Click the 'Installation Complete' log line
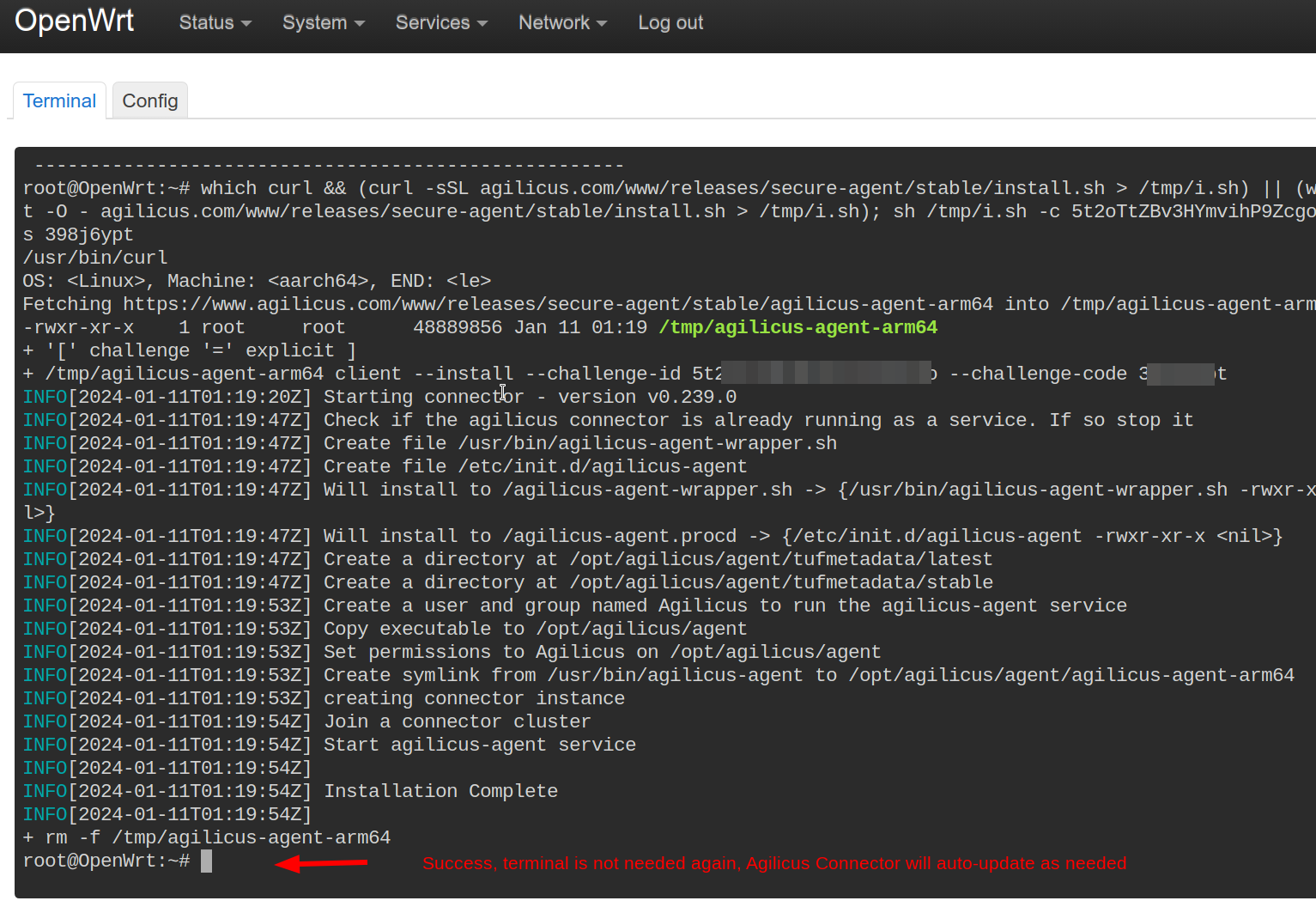1316x919 pixels. coord(440,791)
